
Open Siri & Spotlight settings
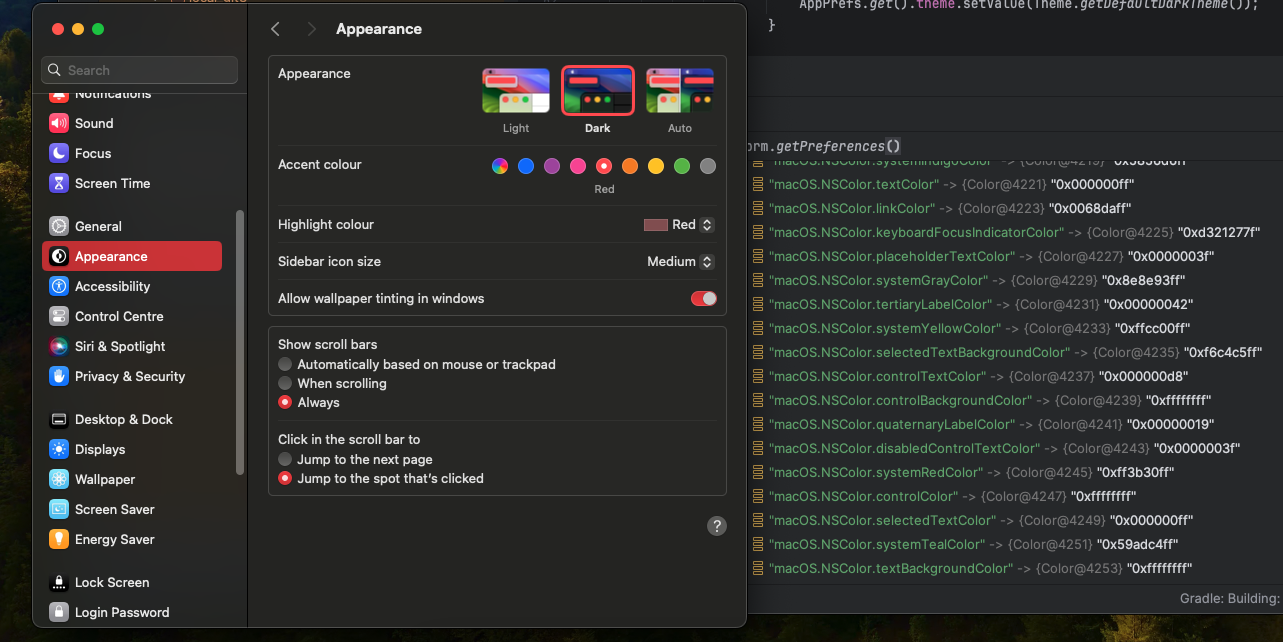(x=119, y=346)
